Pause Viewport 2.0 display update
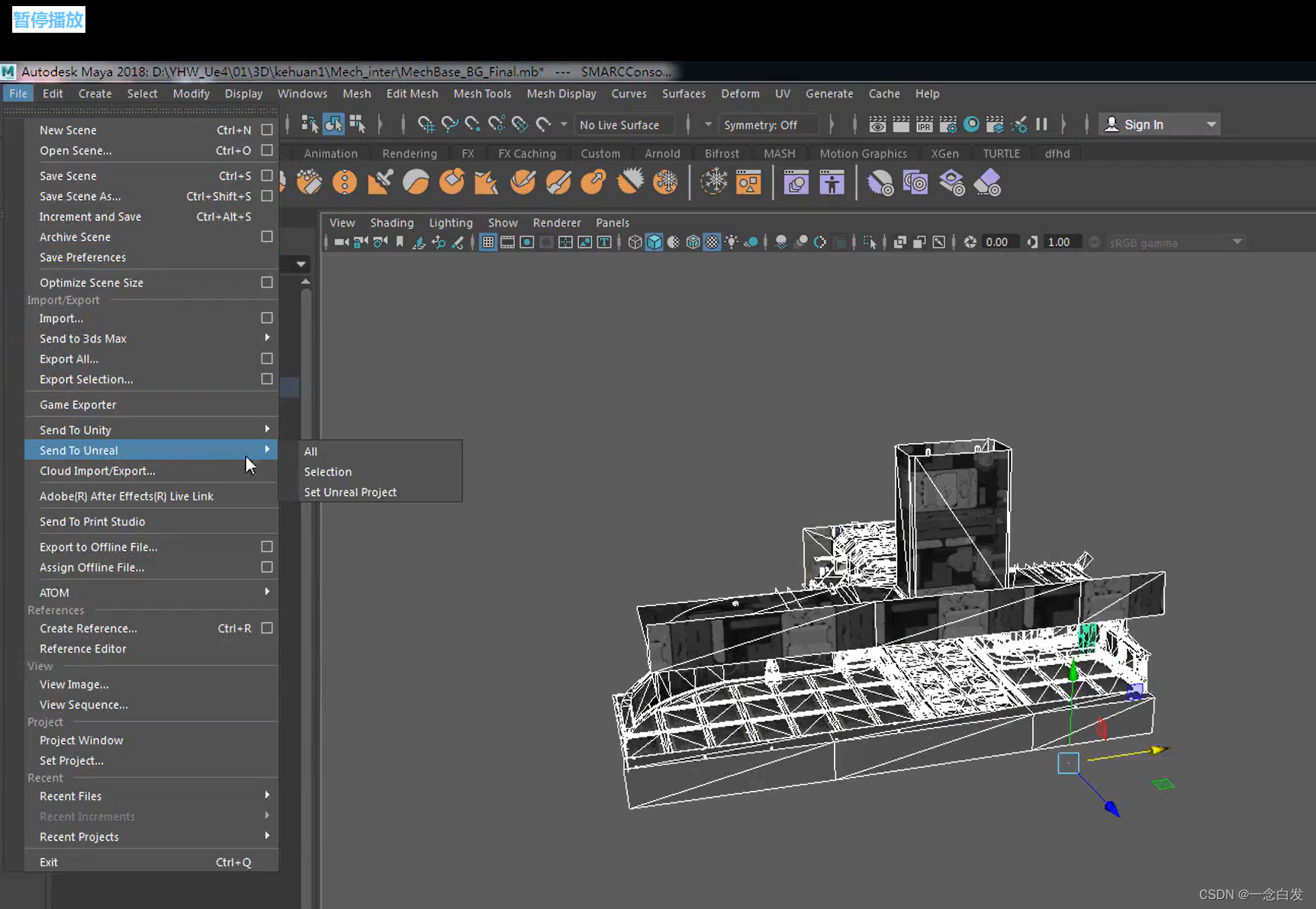1316x909 pixels. click(x=1041, y=124)
